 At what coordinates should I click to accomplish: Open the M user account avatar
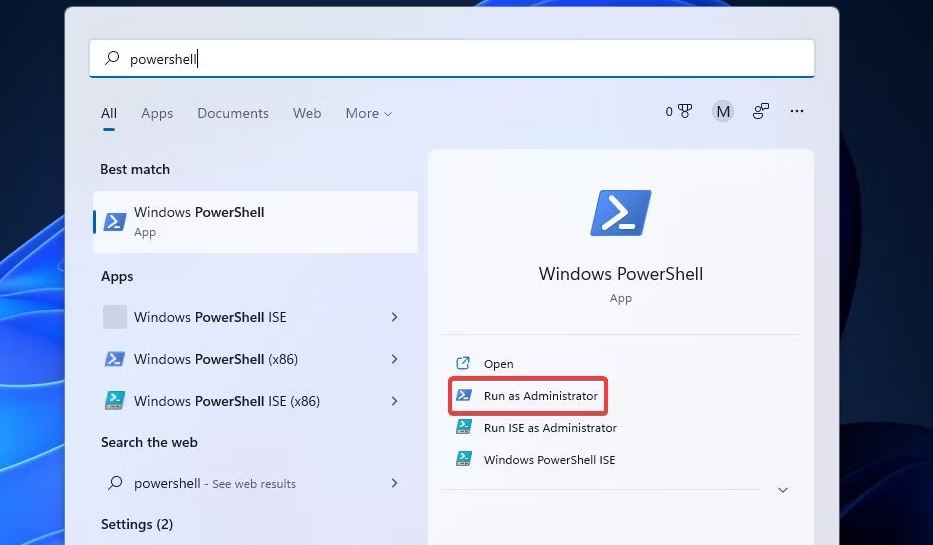point(722,112)
